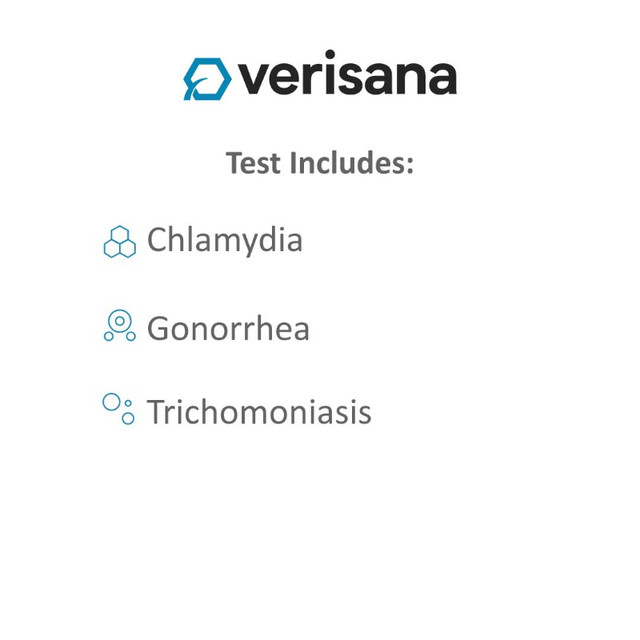Click the top hexagon of the Chlamydia icon
Viewport: 640px width, 640px height.
pos(120,234)
